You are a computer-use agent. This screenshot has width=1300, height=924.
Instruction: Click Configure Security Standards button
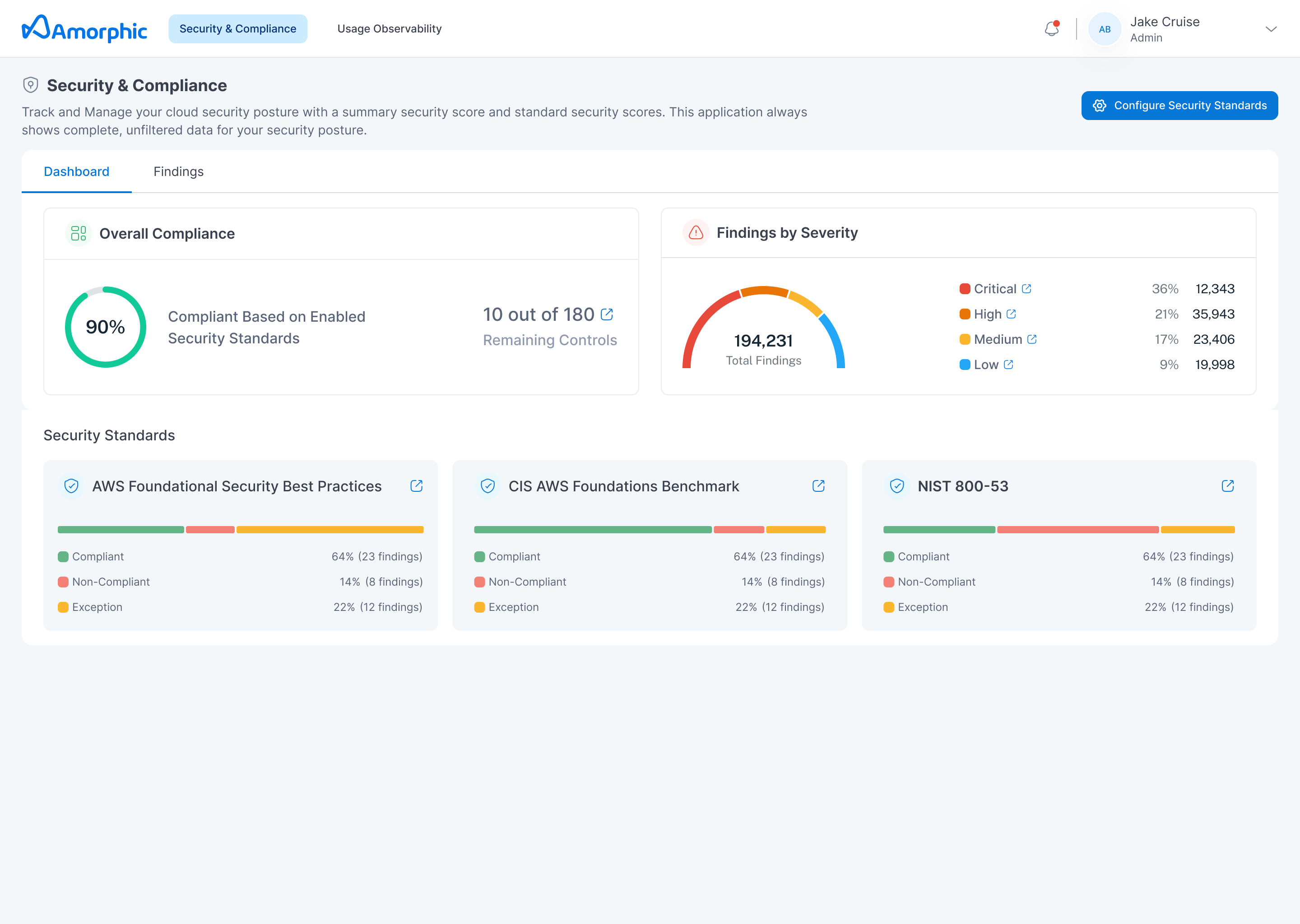pyautogui.click(x=1179, y=105)
